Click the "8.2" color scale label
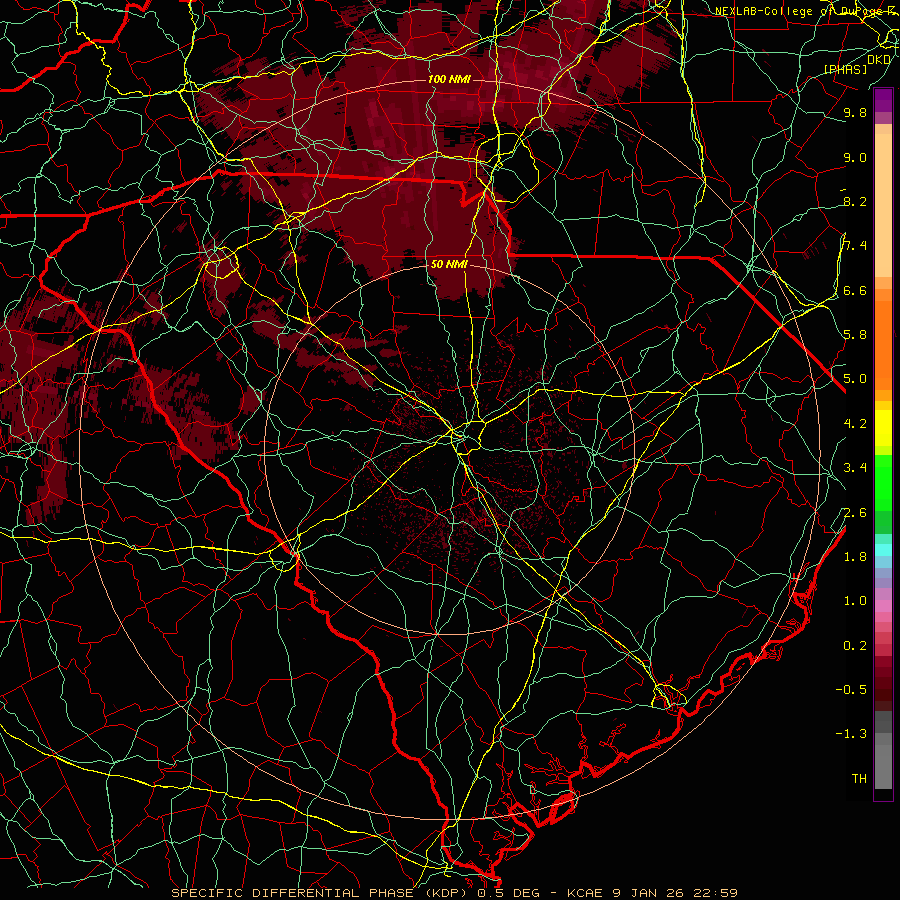The height and width of the screenshot is (900, 900). [855, 202]
